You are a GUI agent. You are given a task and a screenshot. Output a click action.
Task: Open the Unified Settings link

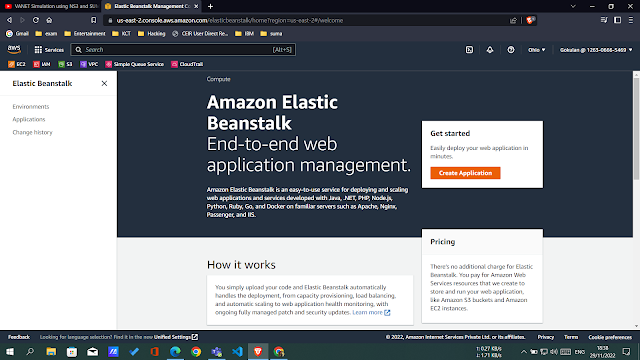(176, 337)
